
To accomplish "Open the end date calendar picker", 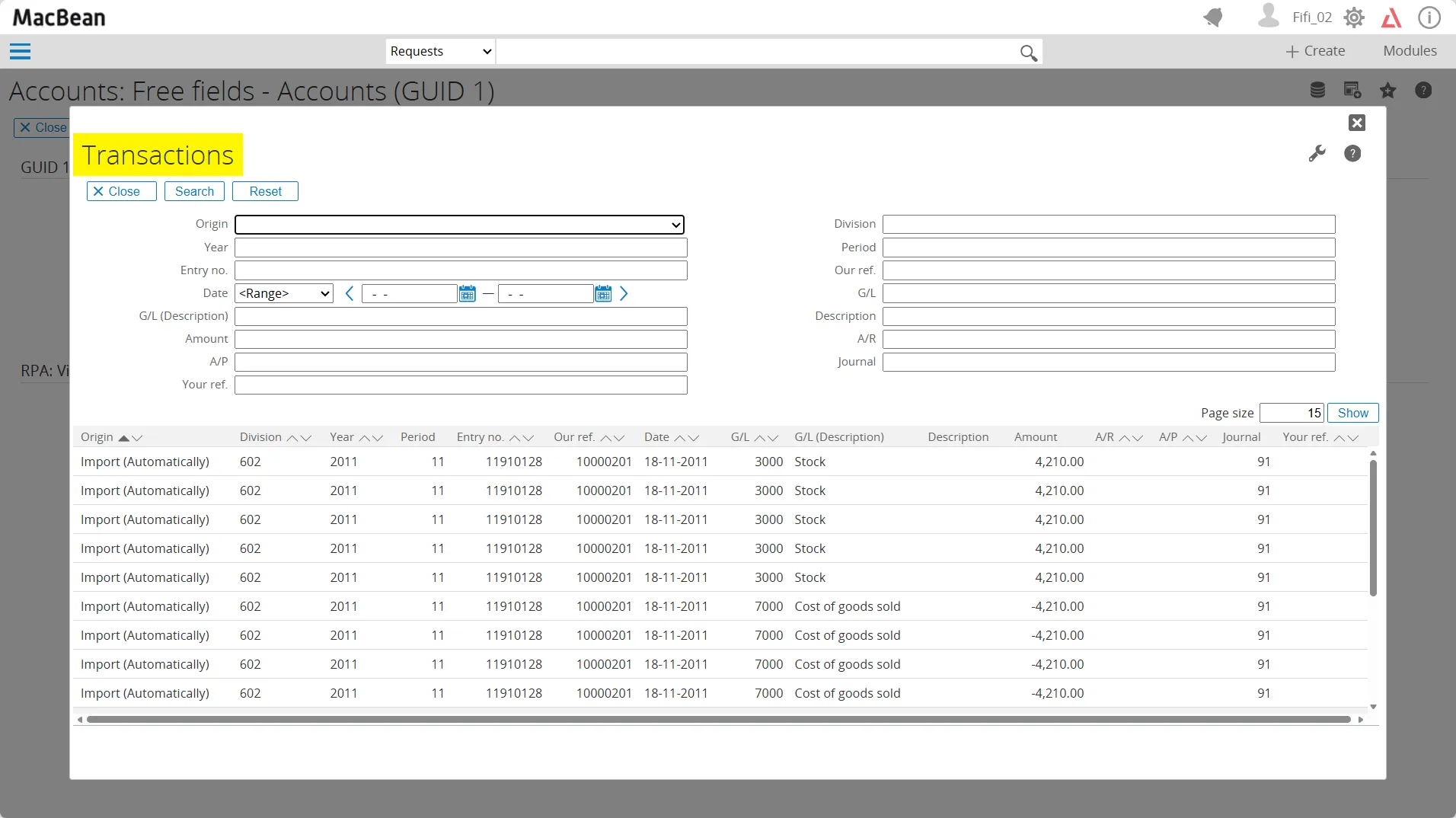I will pyautogui.click(x=602, y=294).
